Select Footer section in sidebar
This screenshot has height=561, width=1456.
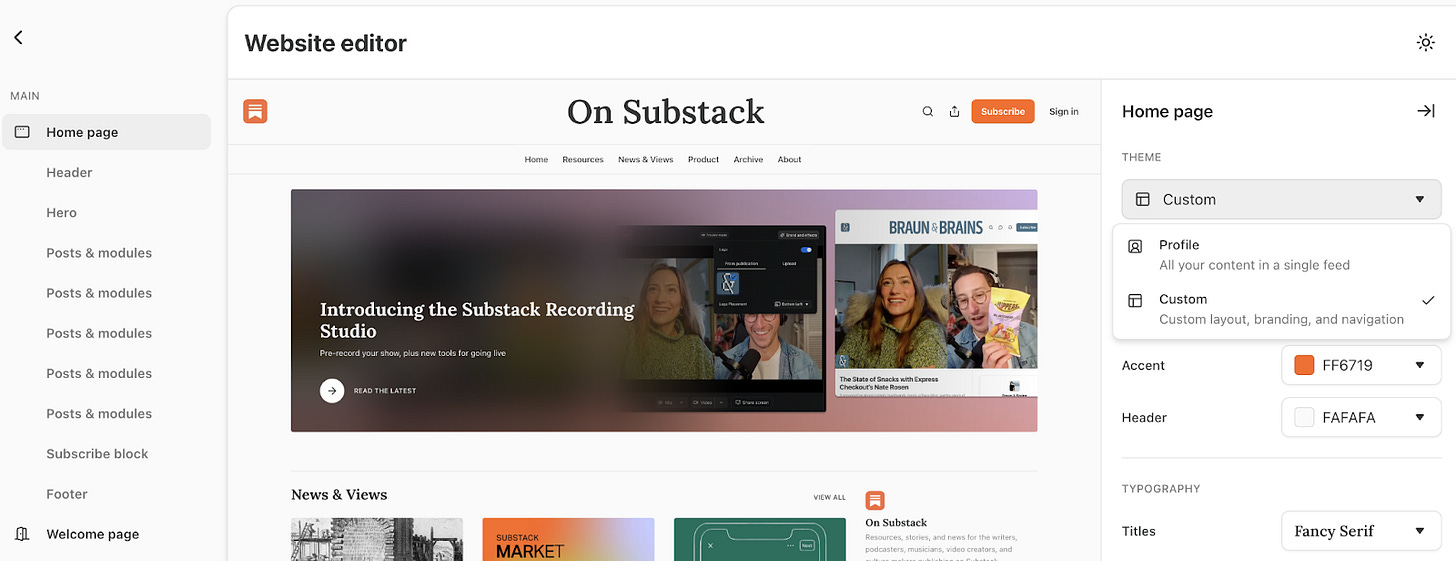click(67, 493)
